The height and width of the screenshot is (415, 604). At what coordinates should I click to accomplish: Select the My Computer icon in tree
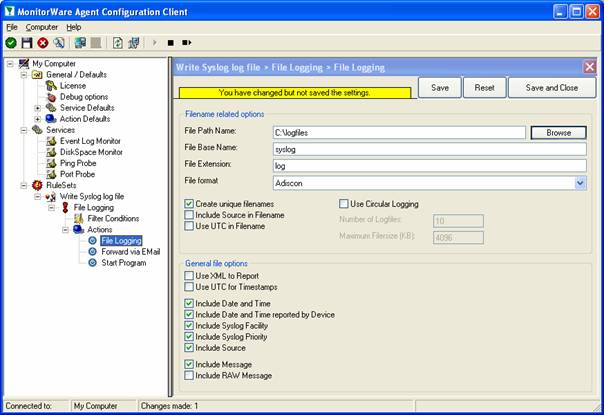24,64
